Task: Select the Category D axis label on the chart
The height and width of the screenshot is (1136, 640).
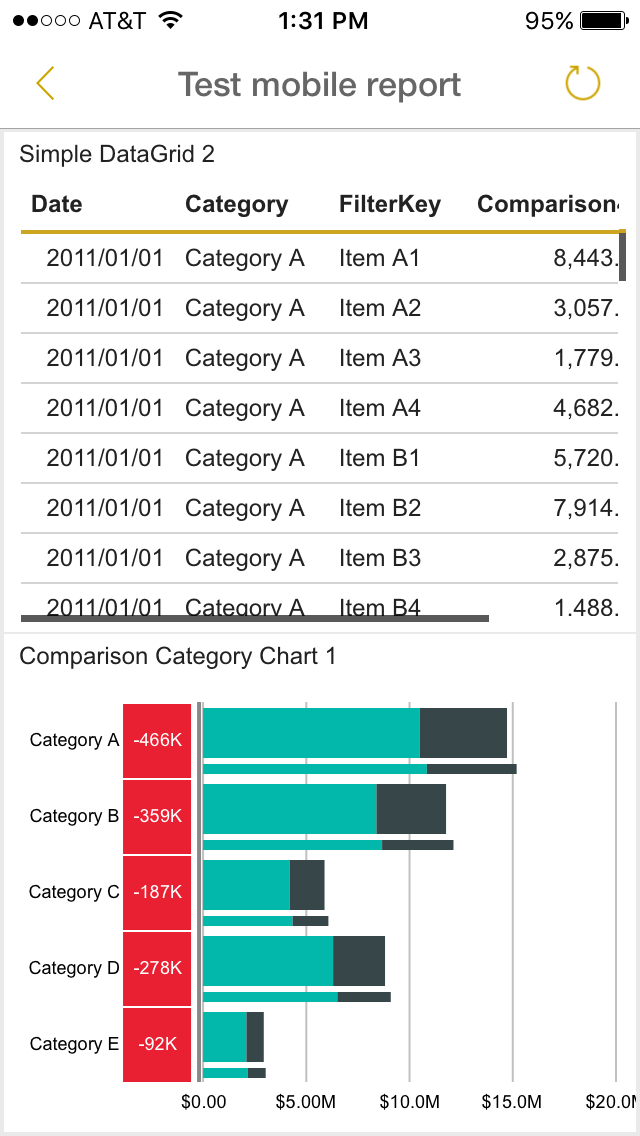Action: coord(73,967)
